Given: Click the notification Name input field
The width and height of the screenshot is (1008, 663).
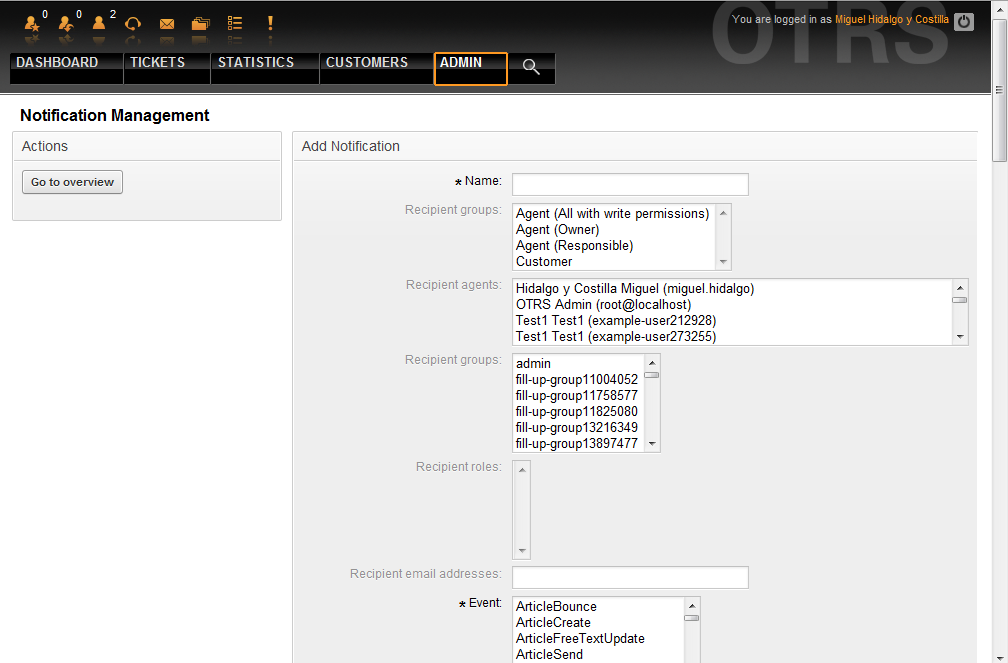Looking at the screenshot, I should pos(630,184).
